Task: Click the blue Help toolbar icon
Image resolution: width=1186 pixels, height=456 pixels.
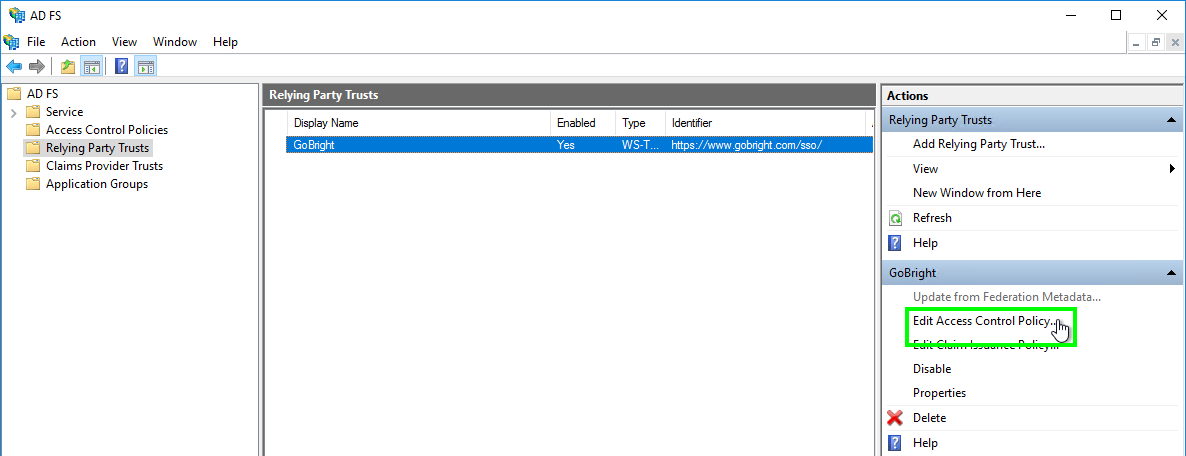Action: (x=121, y=67)
